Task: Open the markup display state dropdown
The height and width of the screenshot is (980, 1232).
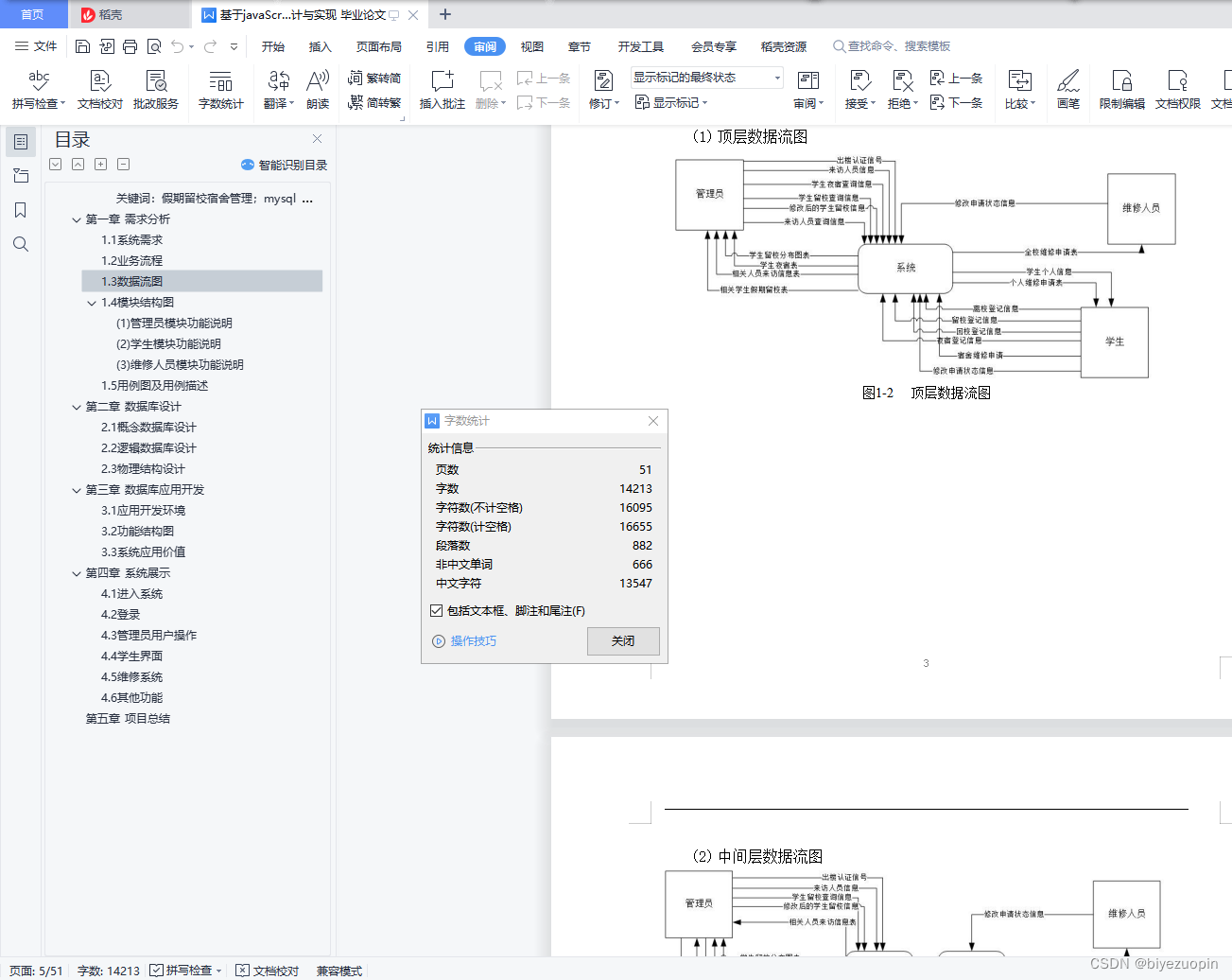Action: point(706,78)
